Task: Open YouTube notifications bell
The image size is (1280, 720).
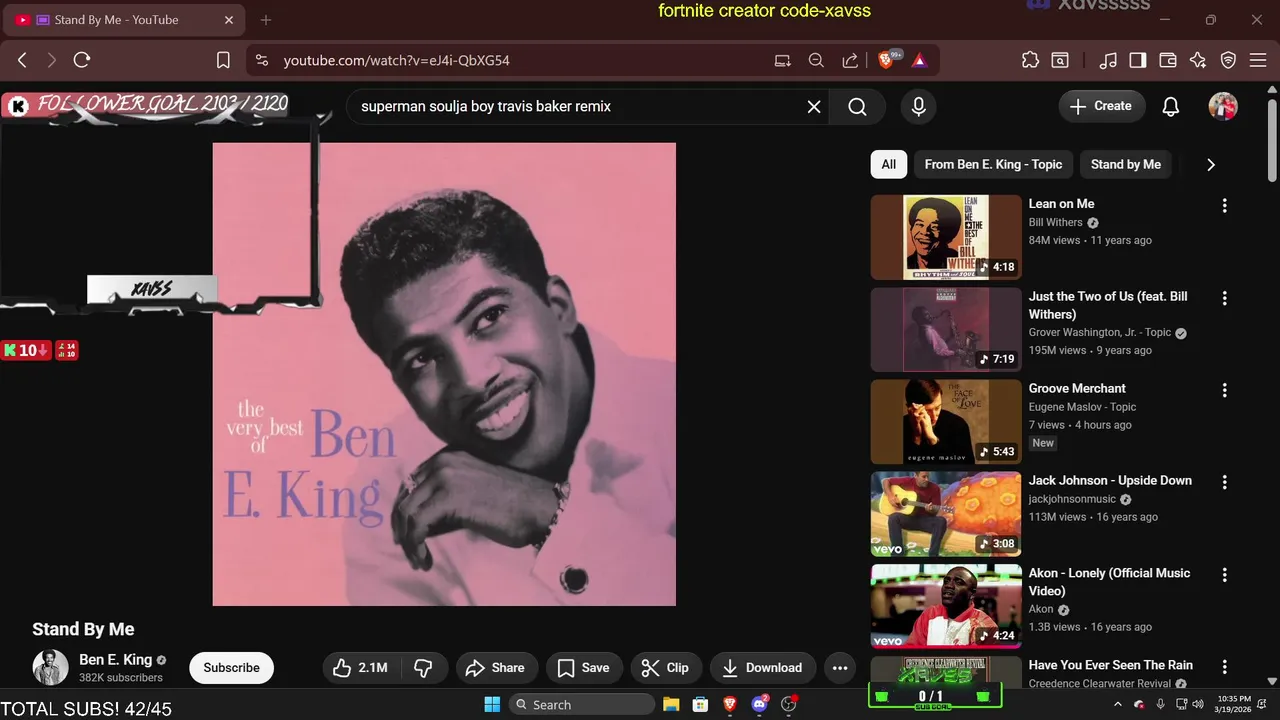Action: 1171,106
